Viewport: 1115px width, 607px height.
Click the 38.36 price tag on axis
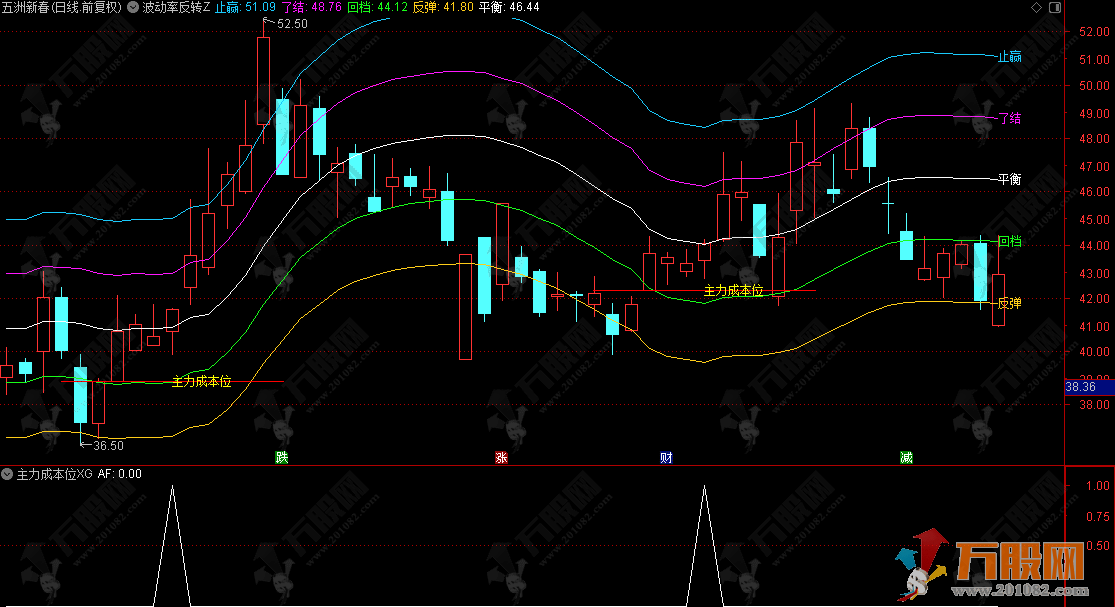click(1082, 386)
